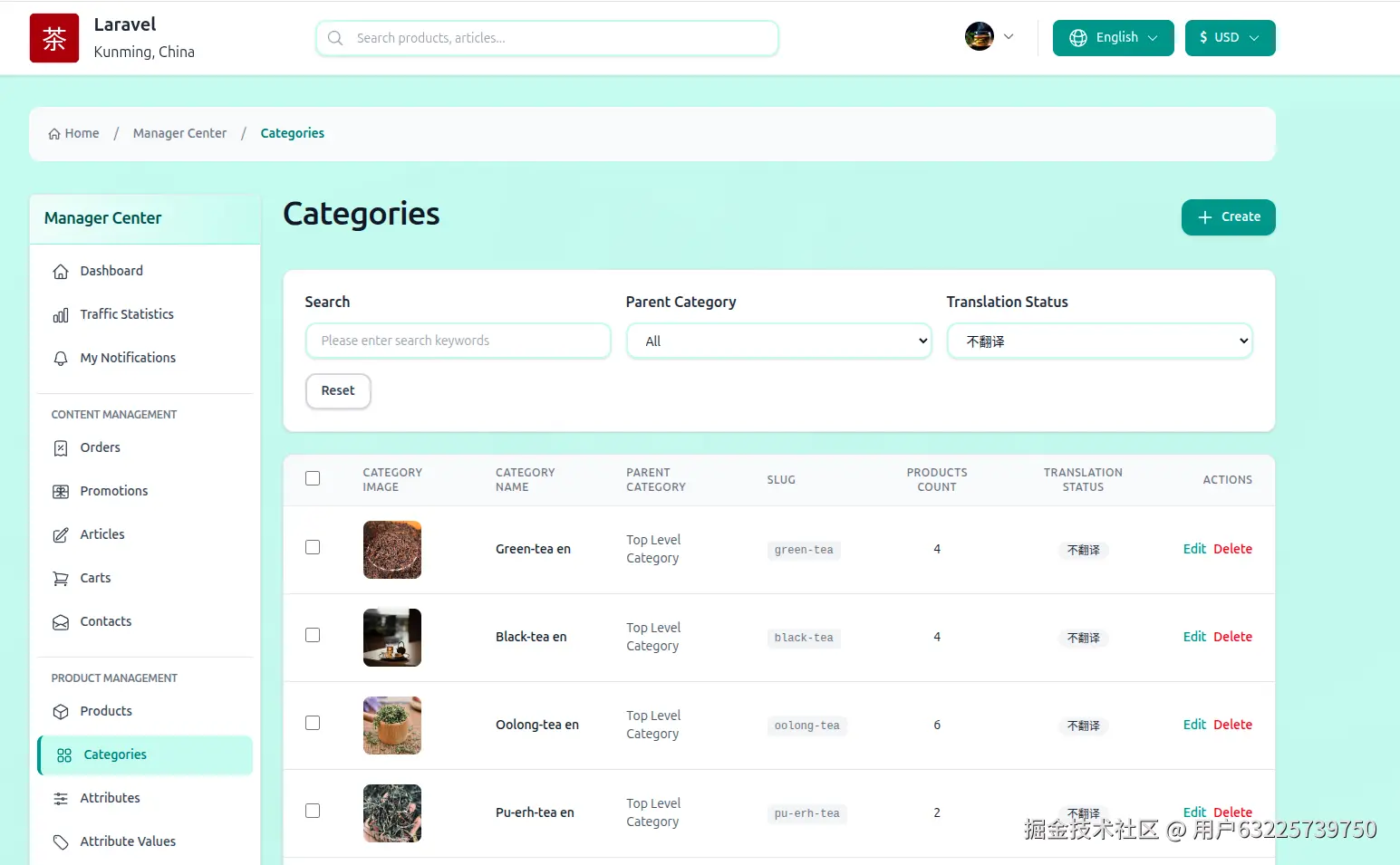Image resolution: width=1400 pixels, height=865 pixels.
Task: Click the Create category button
Action: click(x=1228, y=217)
